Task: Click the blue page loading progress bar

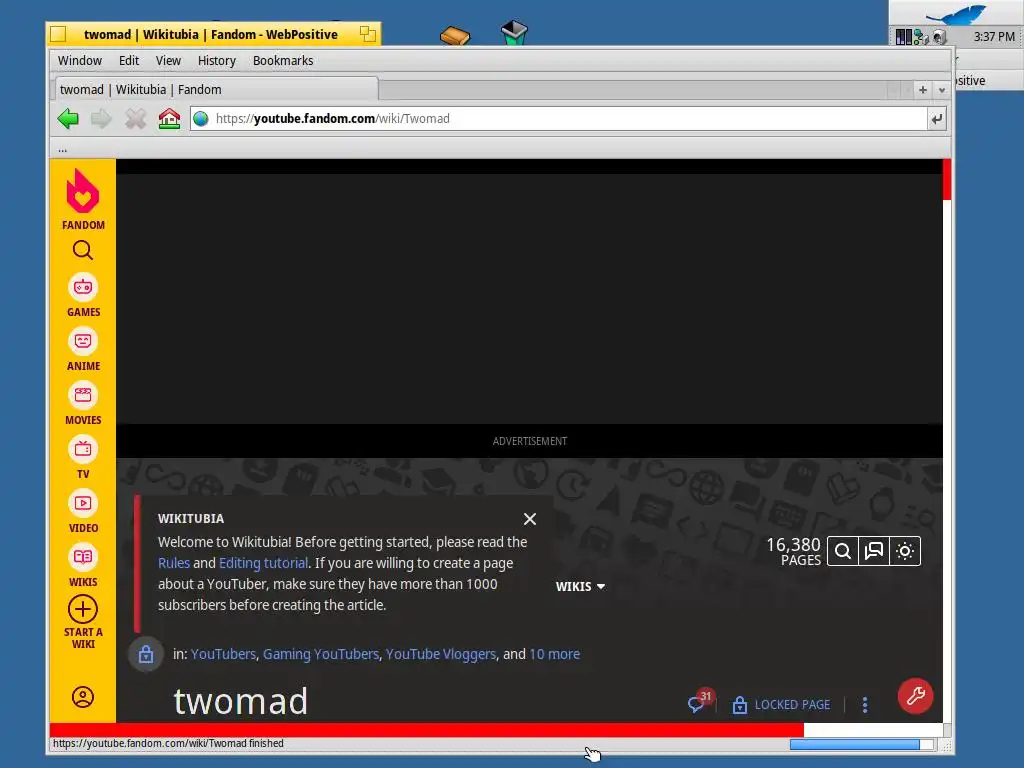Action: pyautogui.click(x=861, y=744)
